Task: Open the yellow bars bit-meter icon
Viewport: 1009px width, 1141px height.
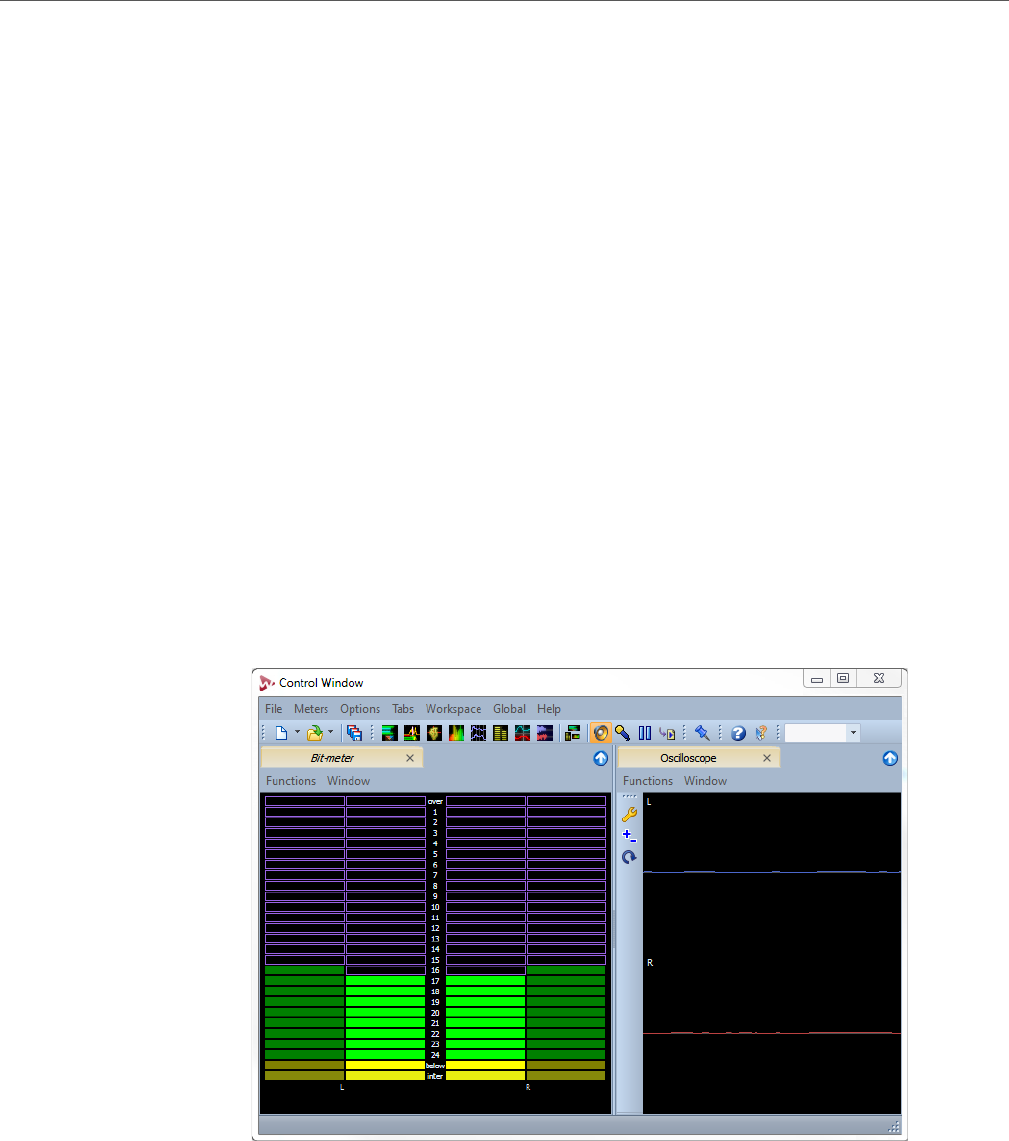Action: (x=500, y=733)
